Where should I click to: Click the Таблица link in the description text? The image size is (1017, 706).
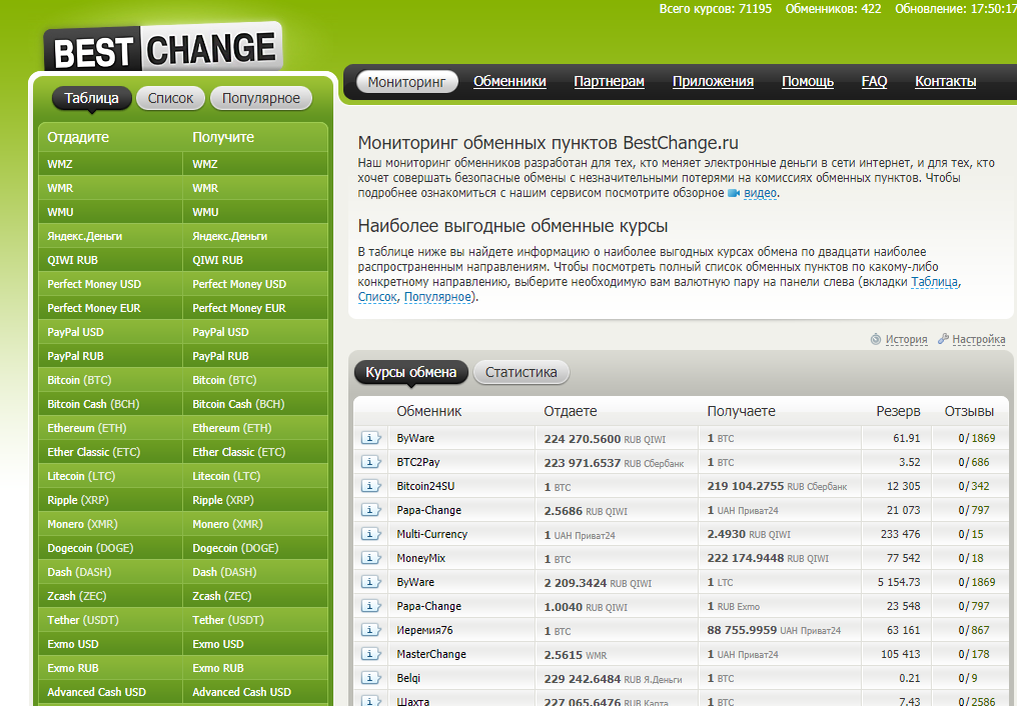coord(935,282)
